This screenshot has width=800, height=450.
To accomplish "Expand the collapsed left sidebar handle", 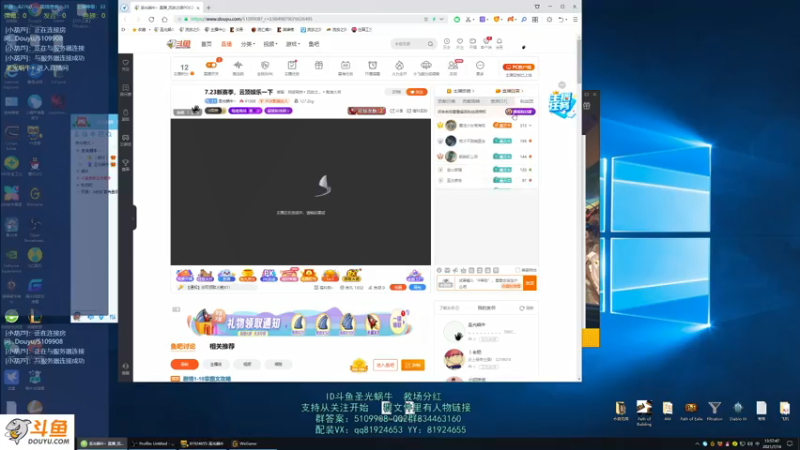I will pyautogui.click(x=134, y=218).
